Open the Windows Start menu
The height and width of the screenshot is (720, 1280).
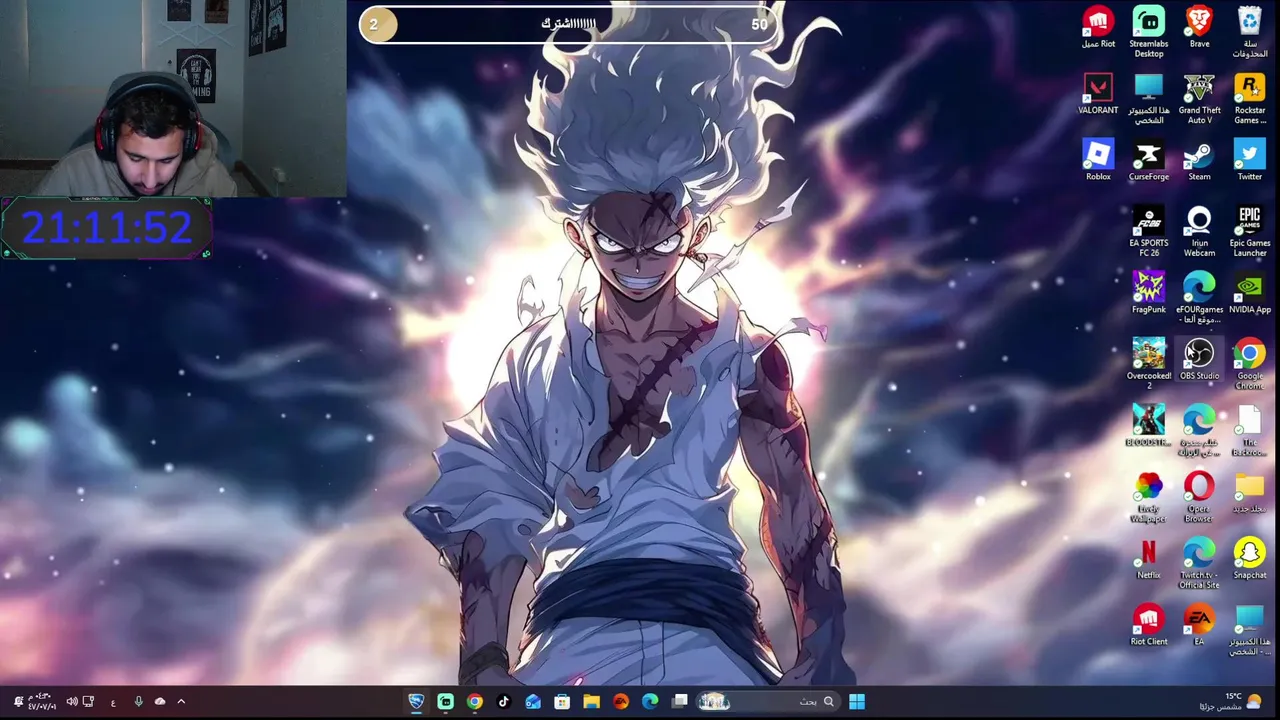857,701
